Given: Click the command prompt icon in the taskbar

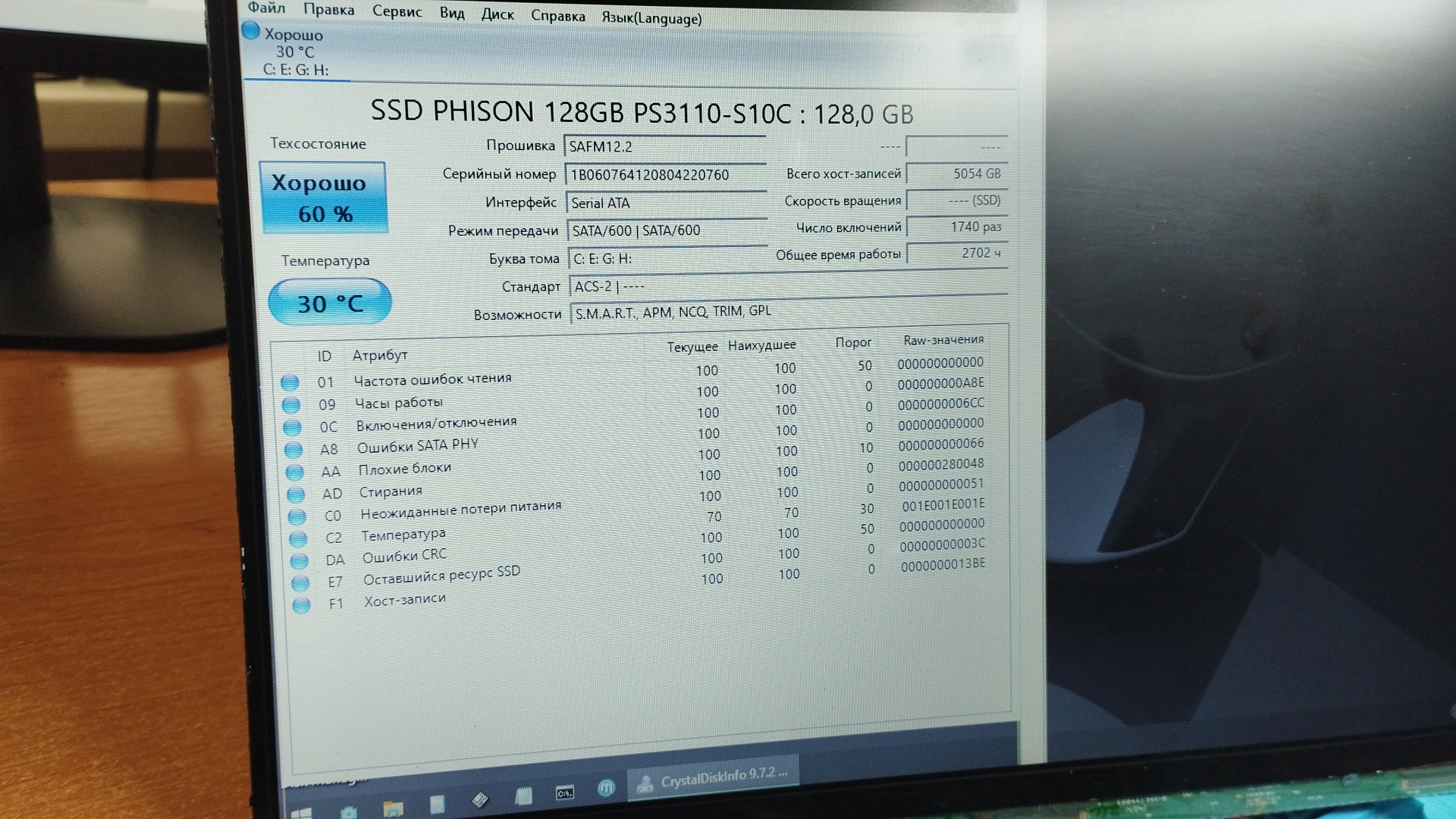Looking at the screenshot, I should [x=565, y=793].
